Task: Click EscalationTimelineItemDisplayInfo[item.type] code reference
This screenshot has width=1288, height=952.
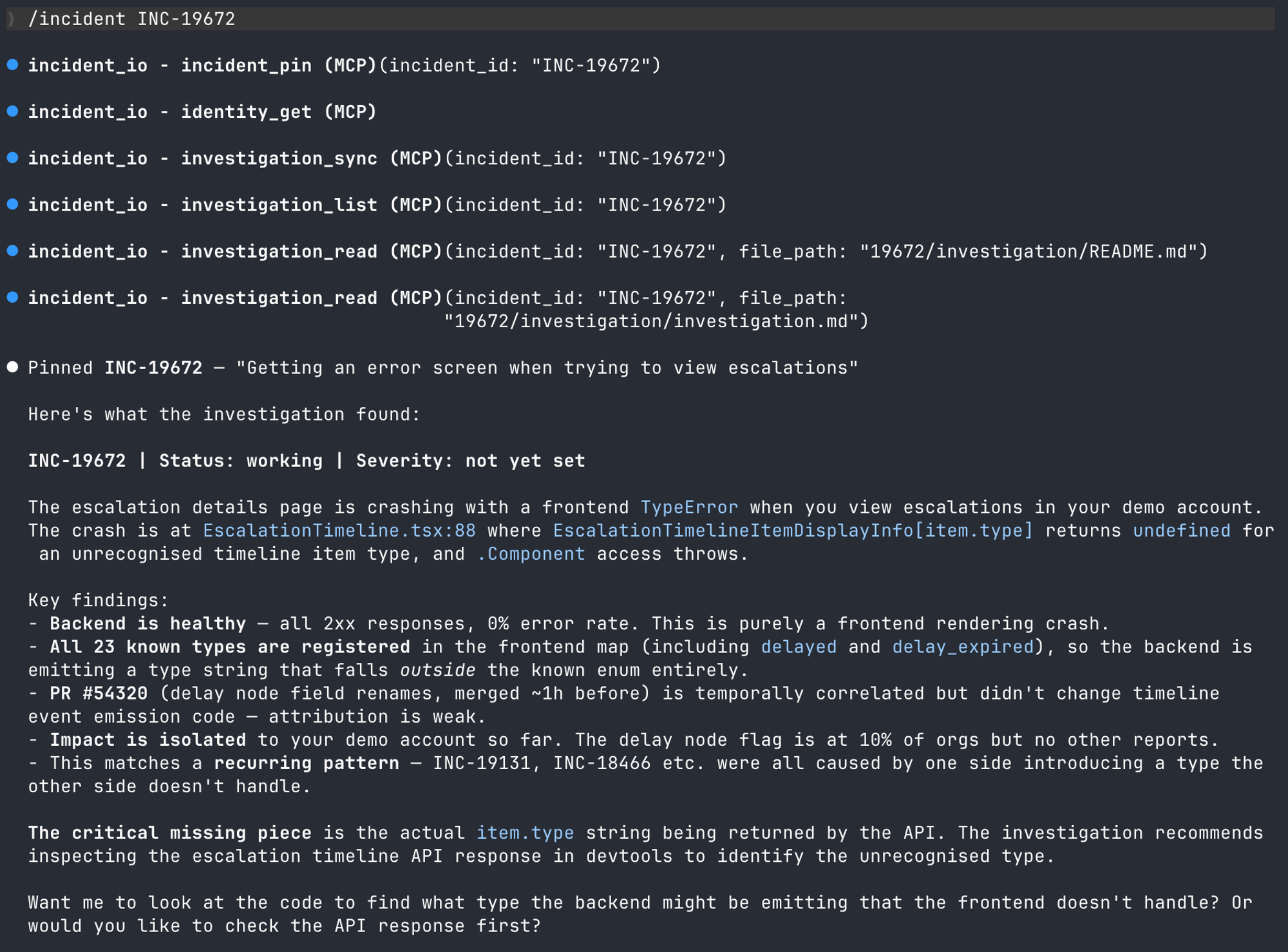Action: (792, 531)
